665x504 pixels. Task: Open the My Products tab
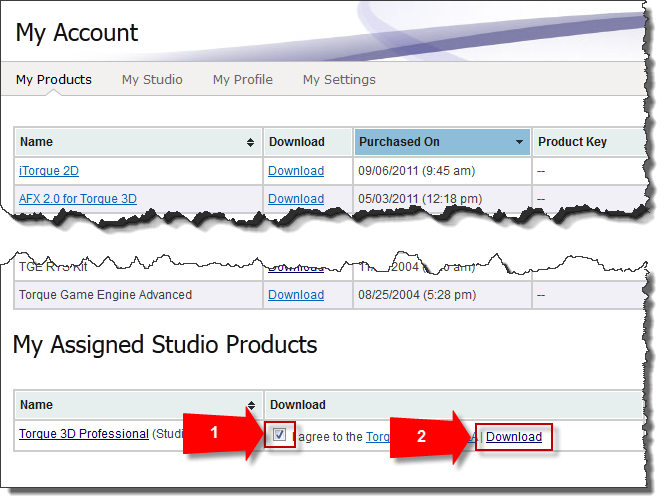pyautogui.click(x=54, y=79)
